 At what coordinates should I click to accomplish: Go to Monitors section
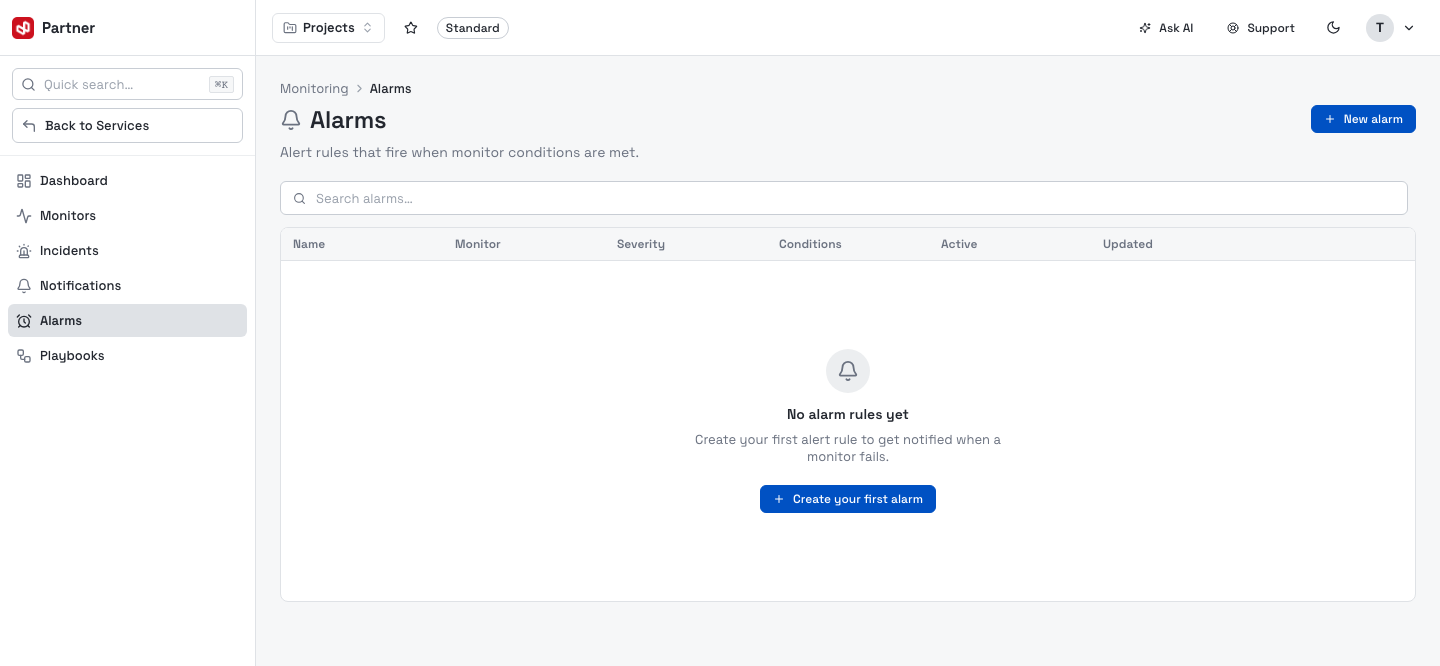coord(127,216)
